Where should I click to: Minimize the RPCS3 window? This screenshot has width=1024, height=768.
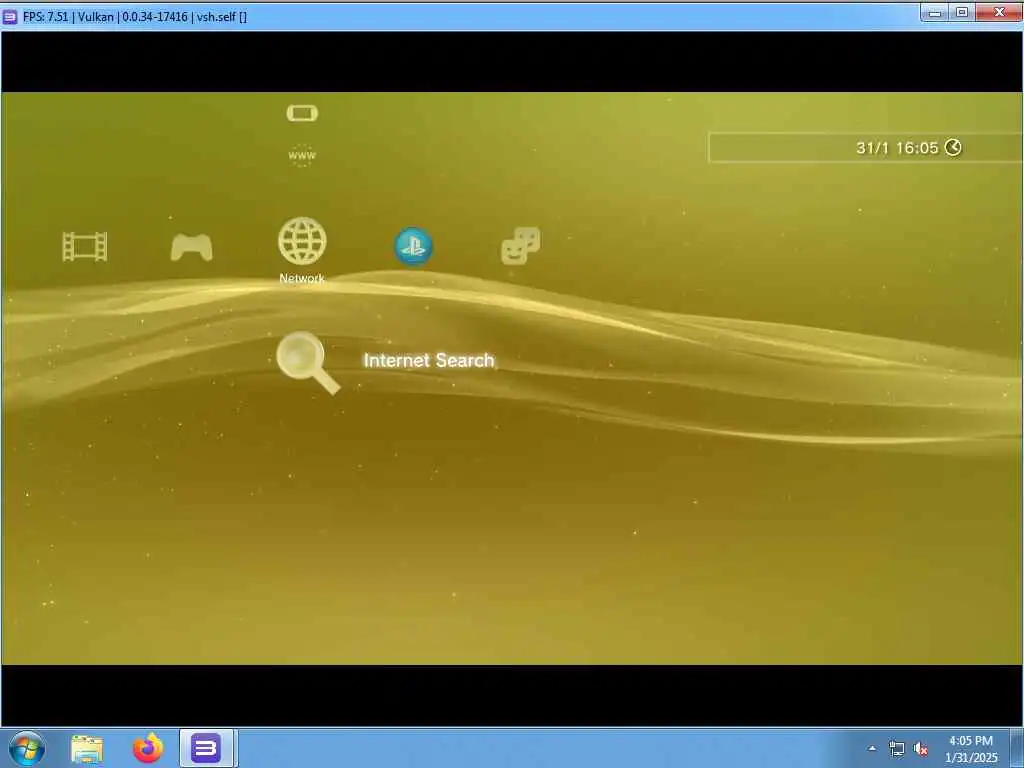[935, 12]
